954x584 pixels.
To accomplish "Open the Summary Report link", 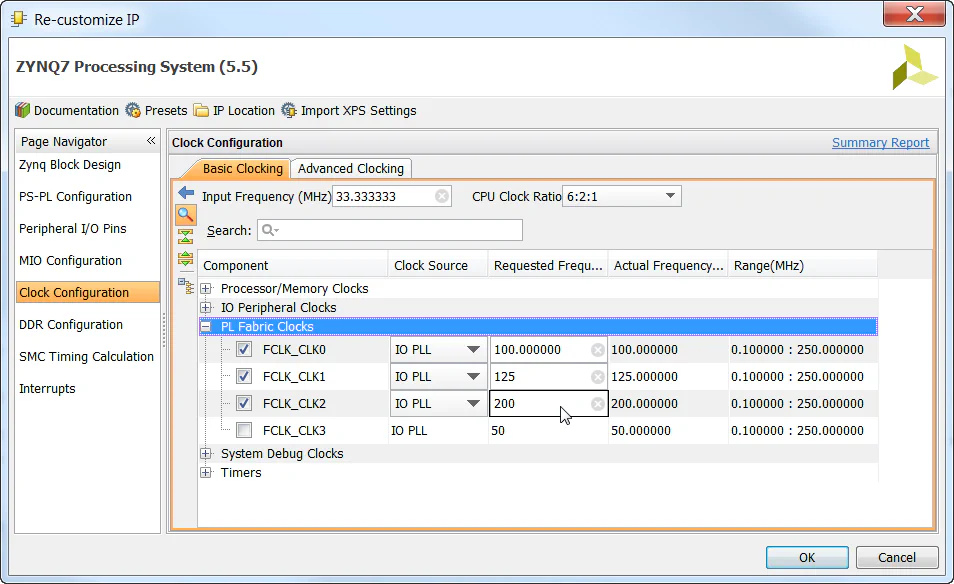I will point(880,143).
